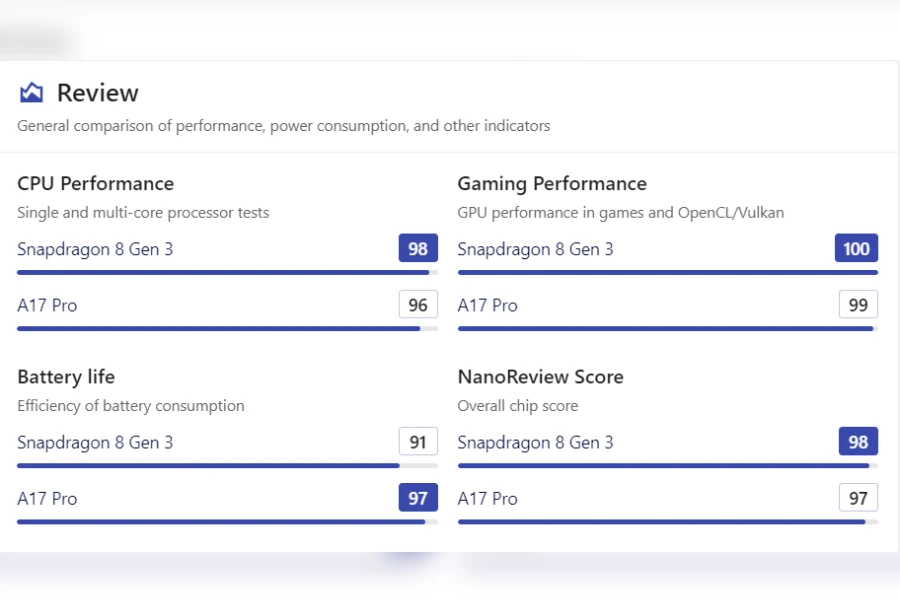900x600 pixels.
Task: Click Snapdragon 8 Gen 3 NanoReview score badge 98
Action: coord(858,442)
